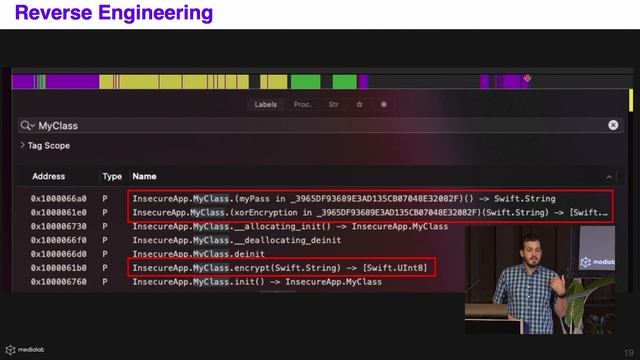
Task: Open the tag dot tab
Action: point(384,104)
